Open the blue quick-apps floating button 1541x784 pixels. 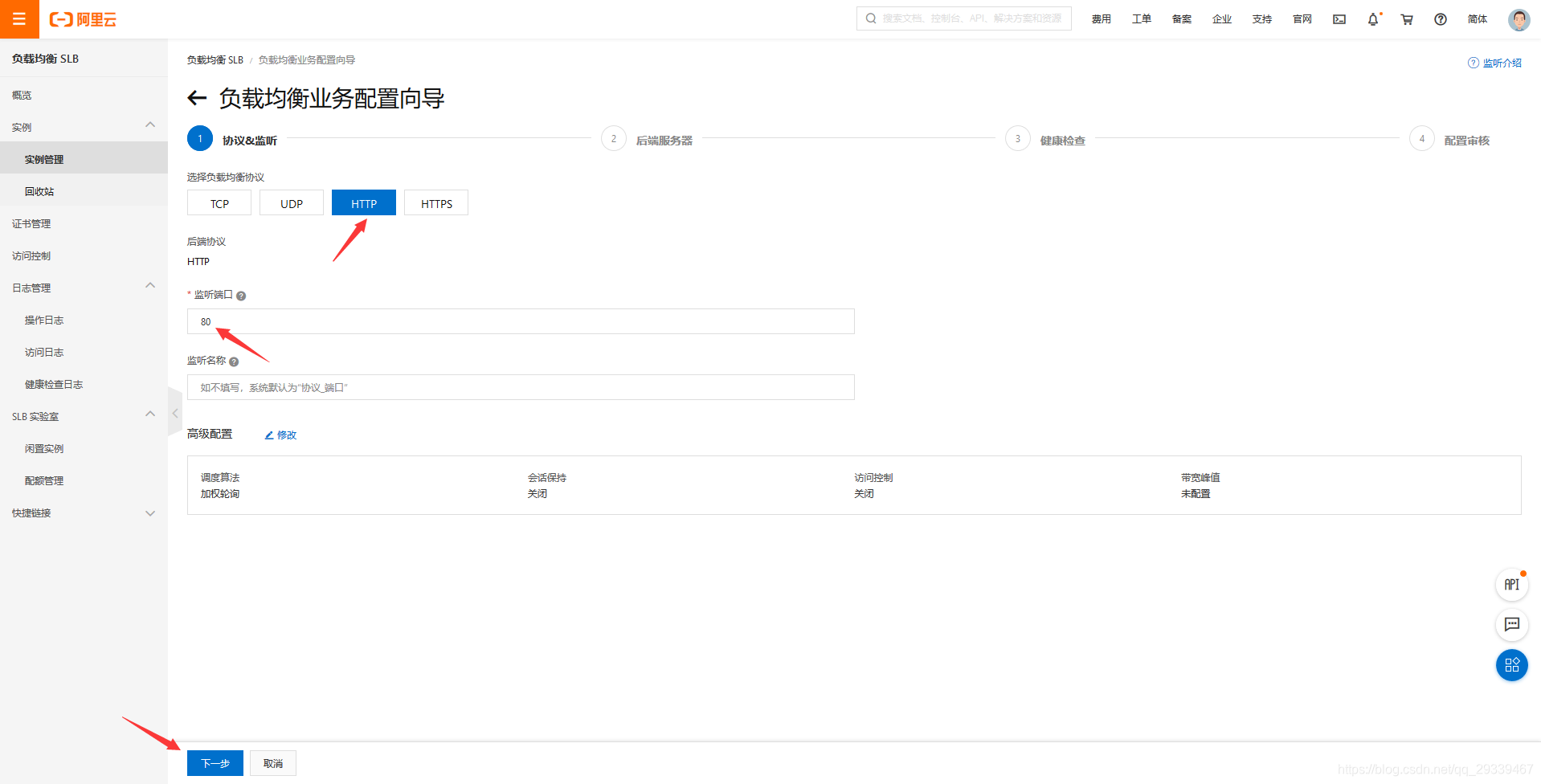click(1512, 665)
